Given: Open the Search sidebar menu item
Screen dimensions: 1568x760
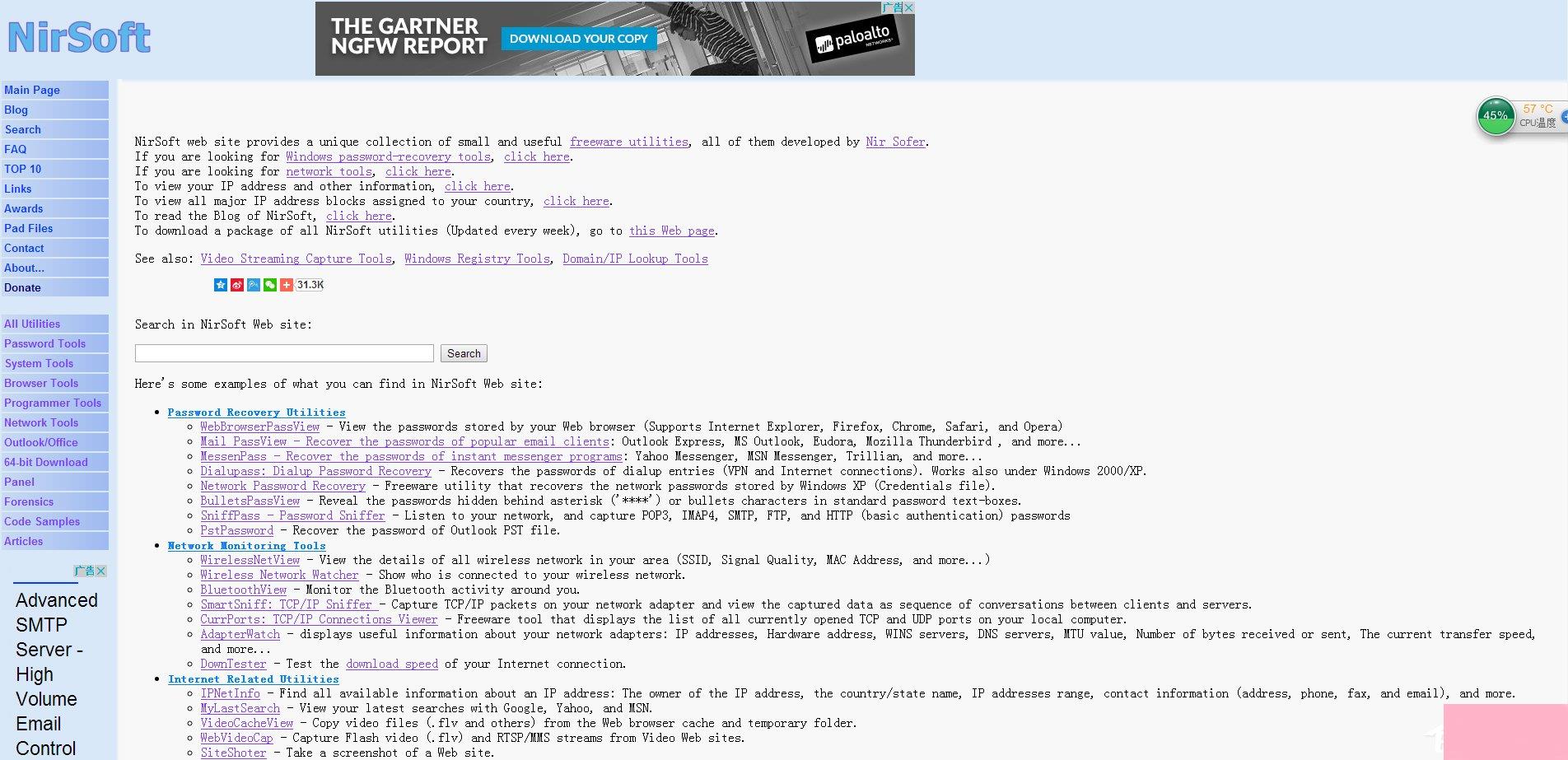Looking at the screenshot, I should [x=55, y=129].
